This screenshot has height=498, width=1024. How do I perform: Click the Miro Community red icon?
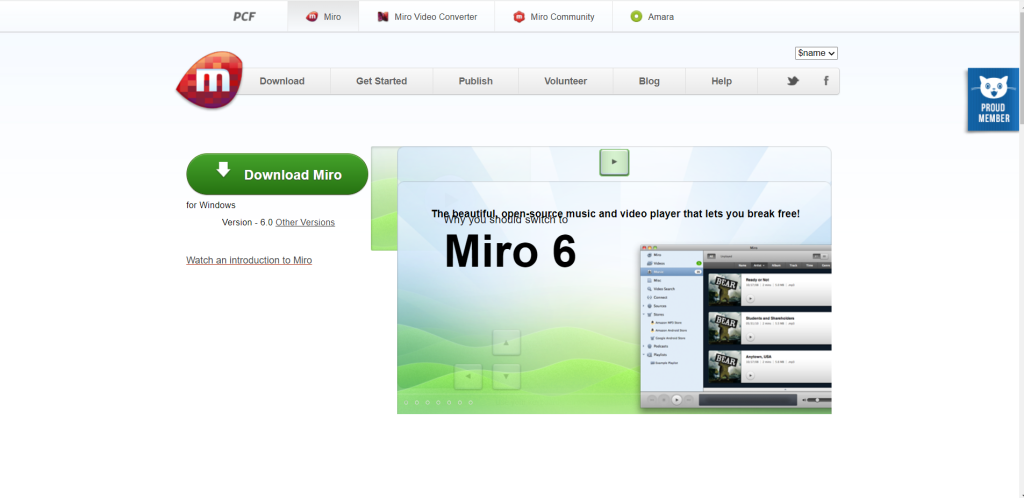pos(519,17)
